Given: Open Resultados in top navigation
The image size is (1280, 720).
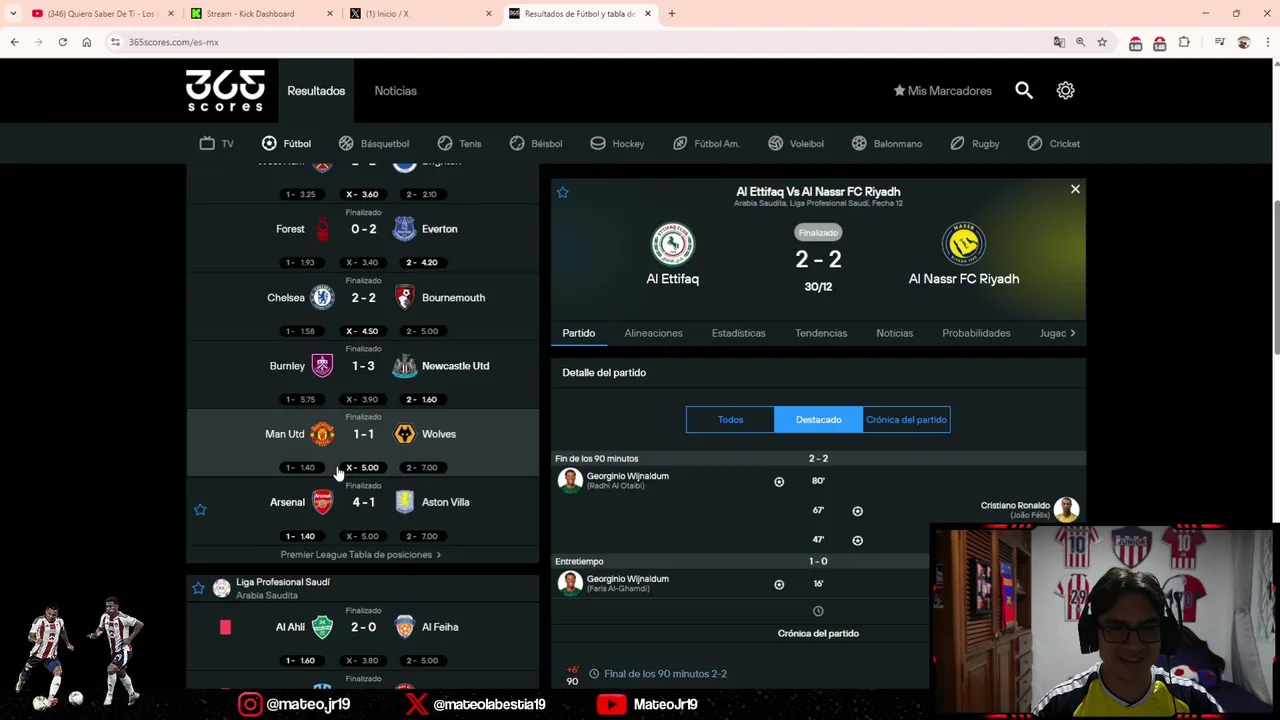Looking at the screenshot, I should [x=316, y=91].
